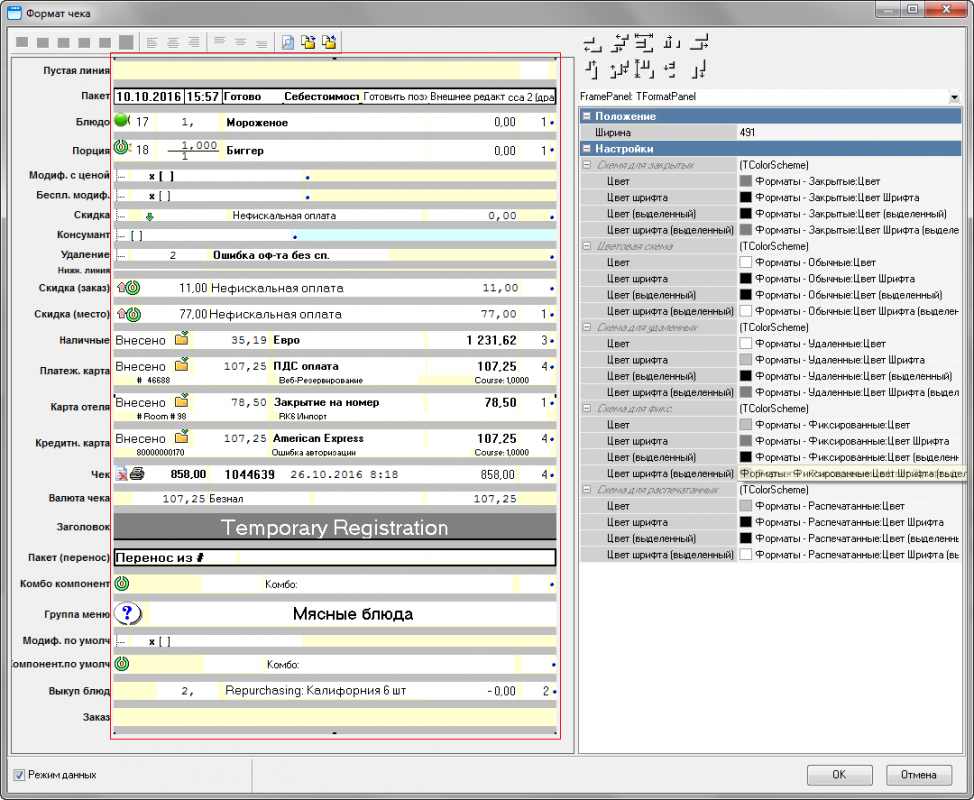974x800 pixels.
Task: Click the printer icon in the Чек row
Action: [x=137, y=474]
